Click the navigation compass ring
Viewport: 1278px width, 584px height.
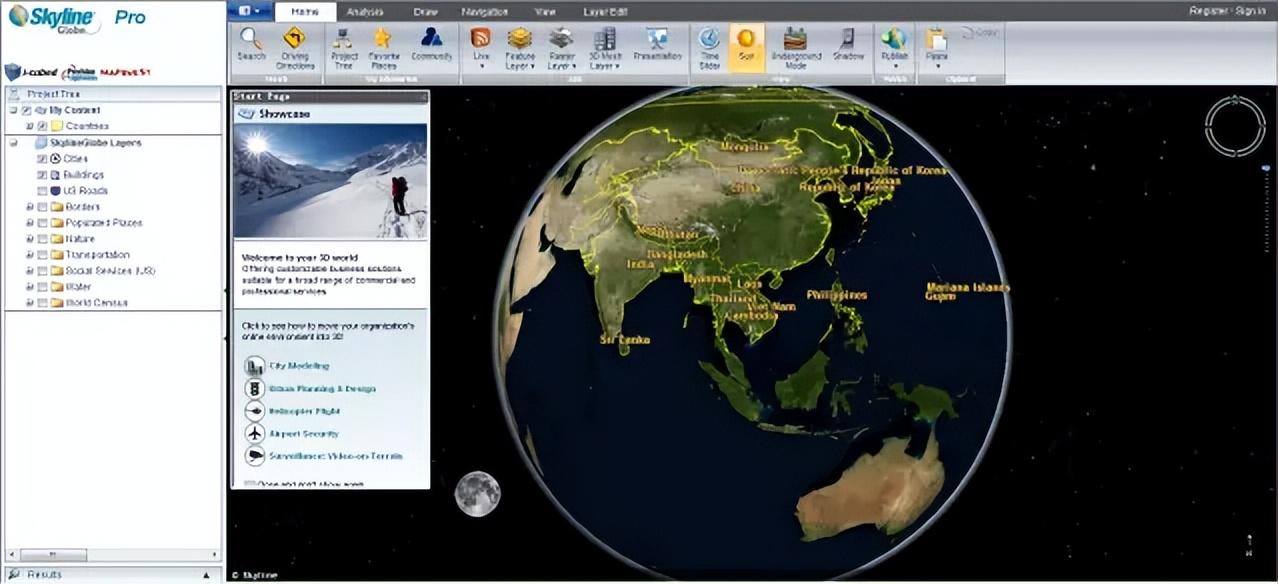1235,126
